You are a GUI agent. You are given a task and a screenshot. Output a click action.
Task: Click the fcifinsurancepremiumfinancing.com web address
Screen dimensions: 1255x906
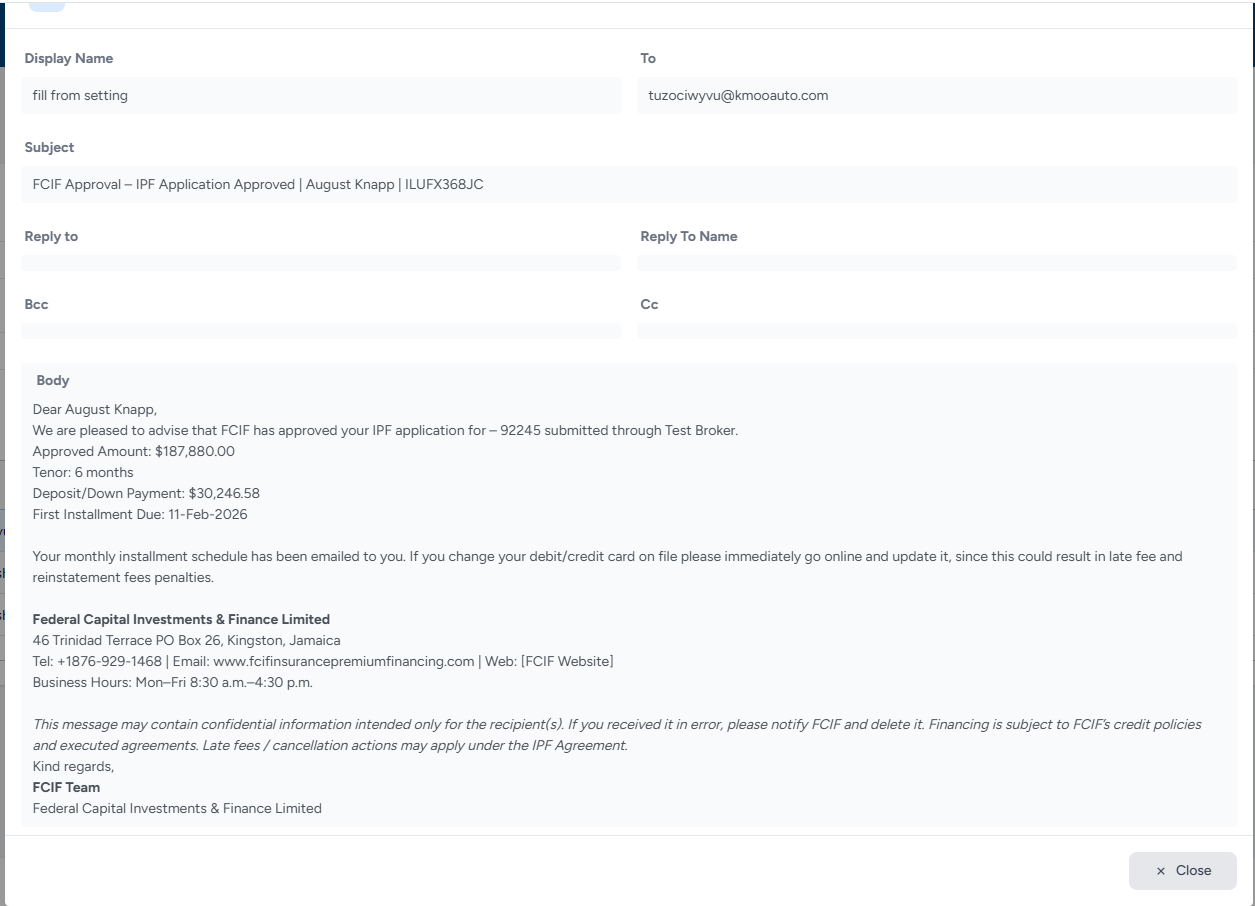[x=344, y=661]
